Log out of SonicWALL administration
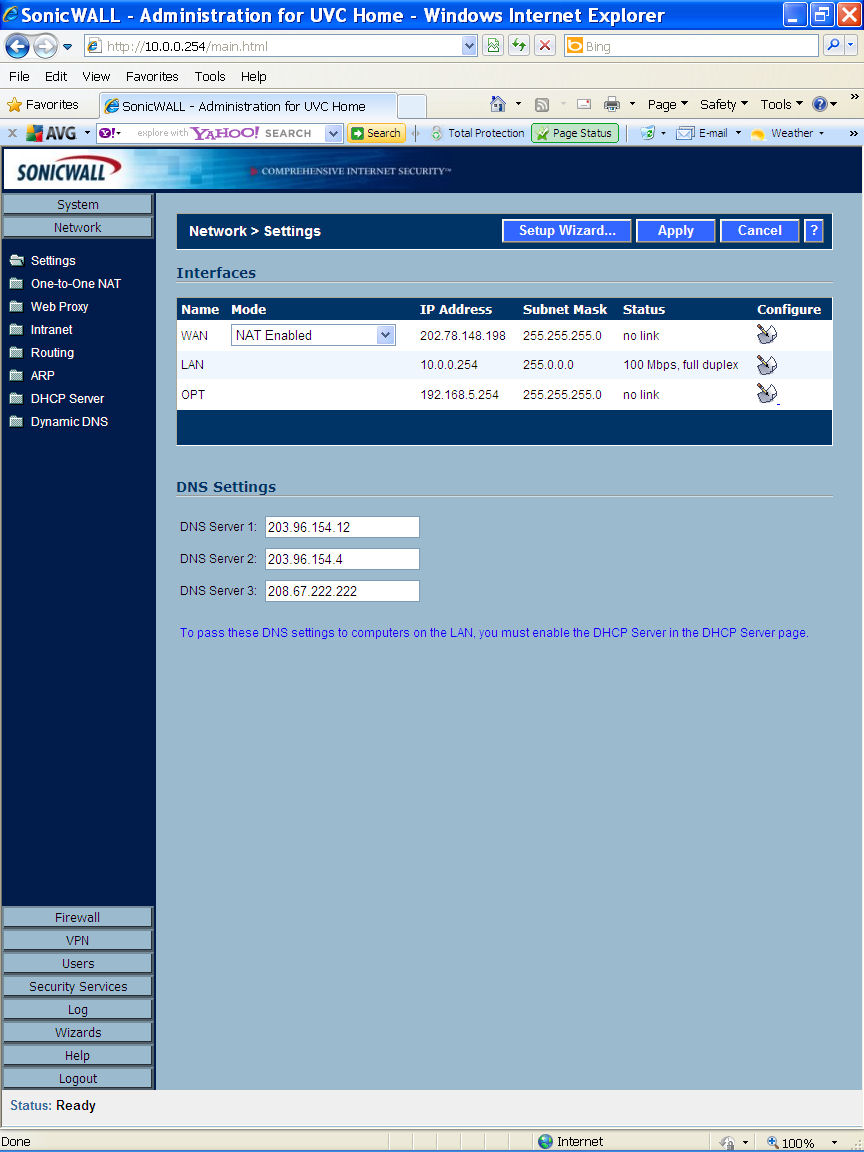 [78, 1079]
